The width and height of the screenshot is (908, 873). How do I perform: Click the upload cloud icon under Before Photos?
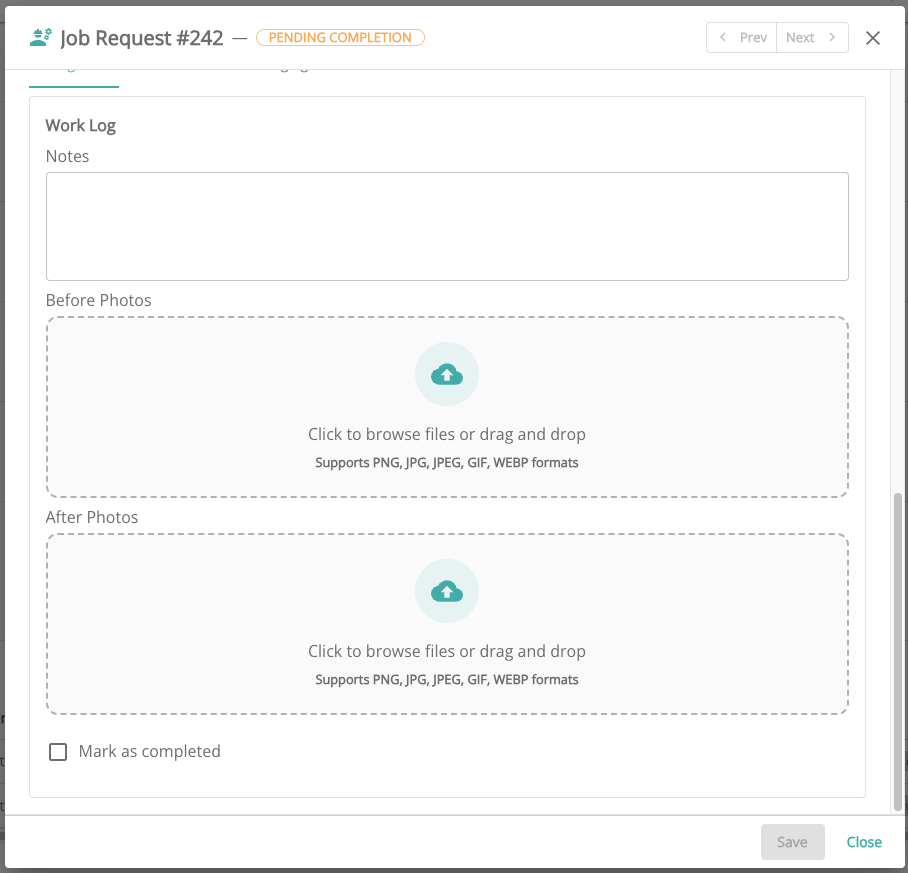coord(447,374)
